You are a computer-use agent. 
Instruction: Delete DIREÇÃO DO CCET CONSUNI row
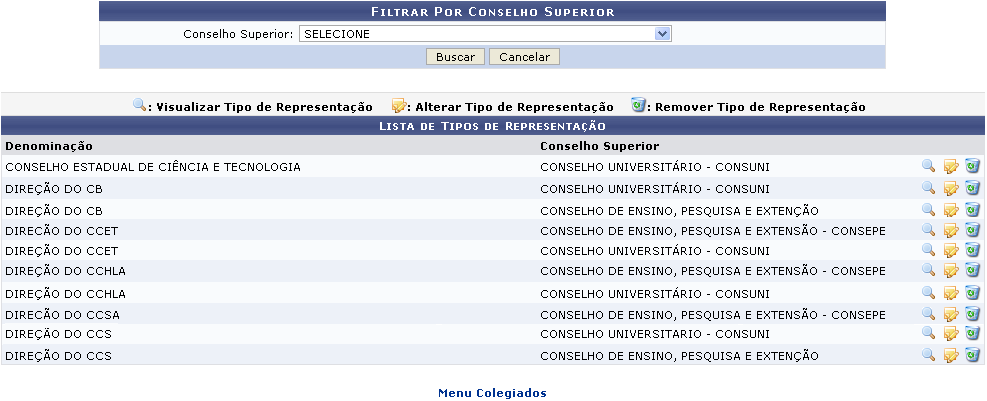point(973,250)
